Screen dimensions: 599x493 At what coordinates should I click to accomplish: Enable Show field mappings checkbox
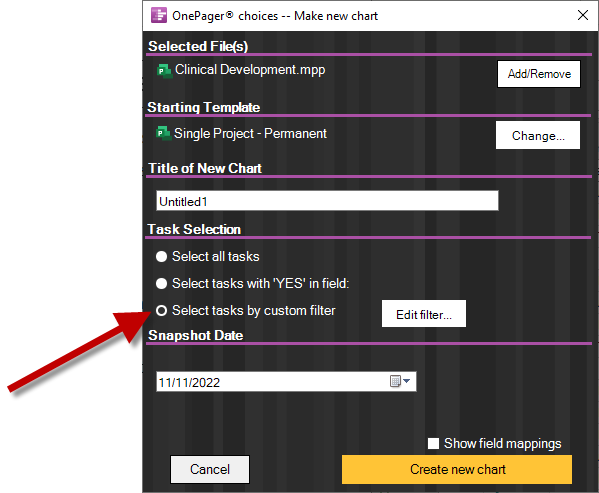point(433,443)
